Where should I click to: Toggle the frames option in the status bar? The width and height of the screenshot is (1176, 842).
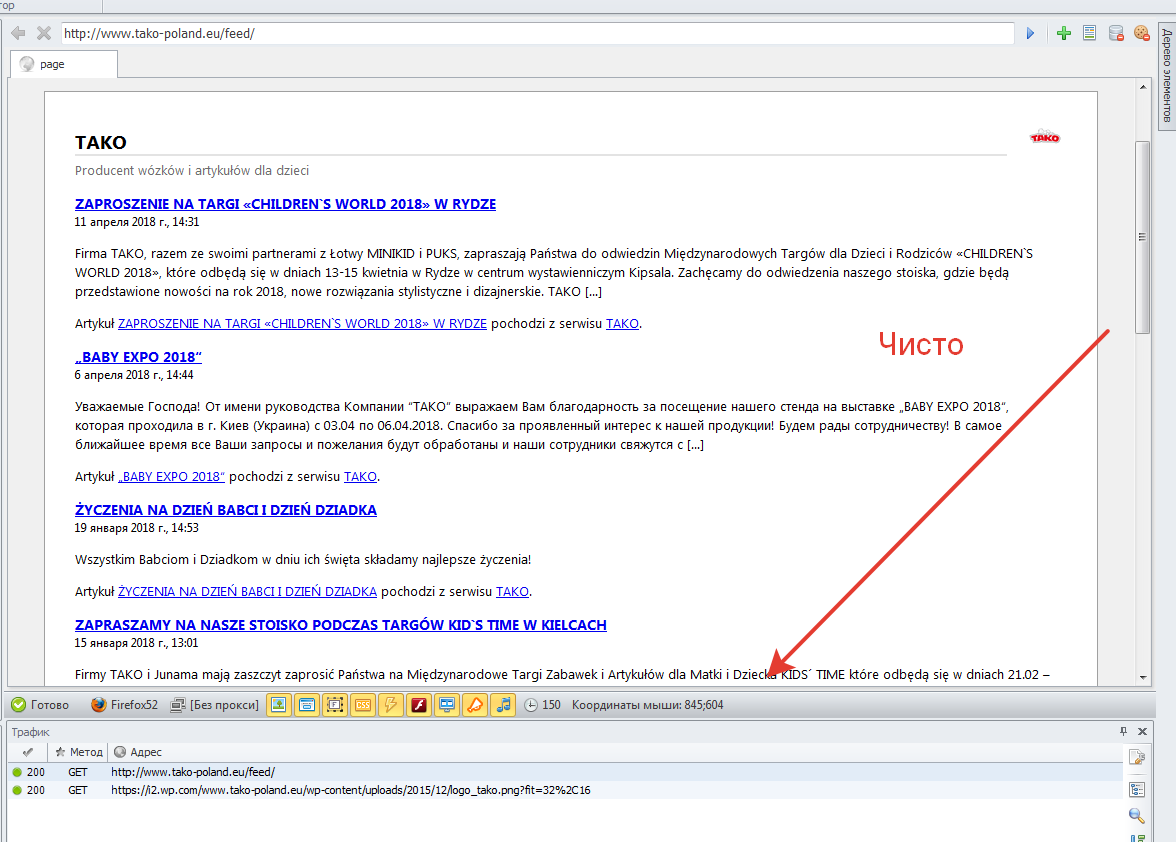[x=334, y=705]
